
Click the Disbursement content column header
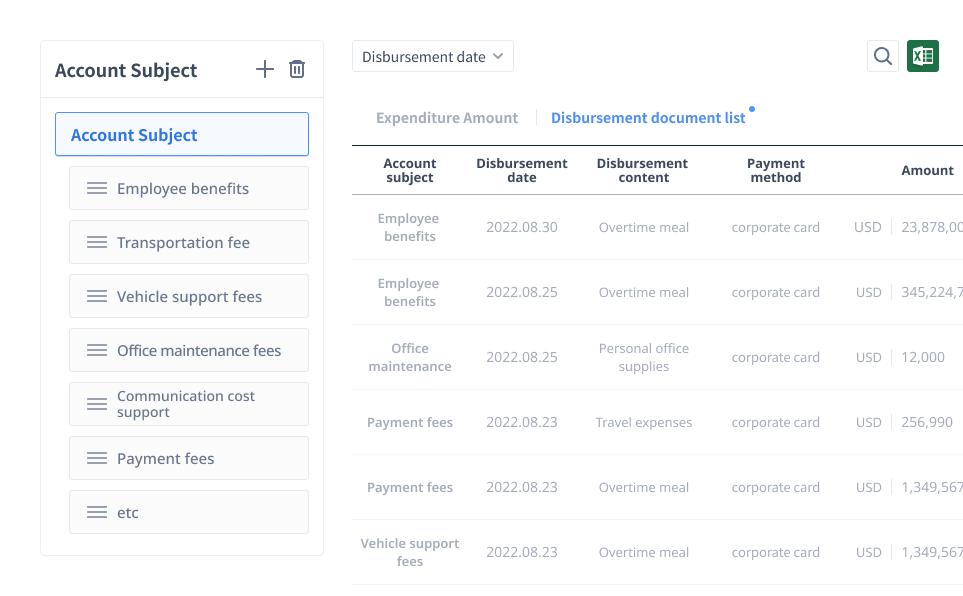[x=643, y=170]
